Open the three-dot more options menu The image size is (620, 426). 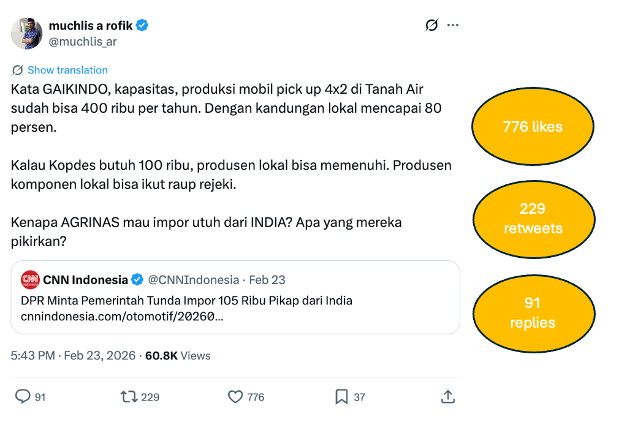pos(453,25)
